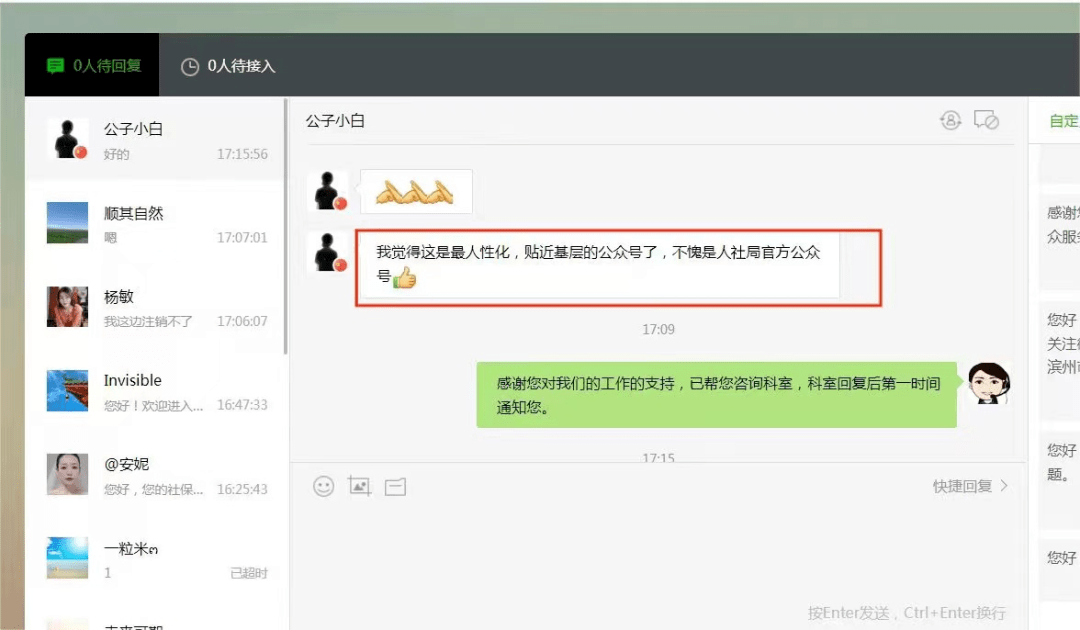Click @安妮's profile photo
1080x630 pixels.
point(68,474)
